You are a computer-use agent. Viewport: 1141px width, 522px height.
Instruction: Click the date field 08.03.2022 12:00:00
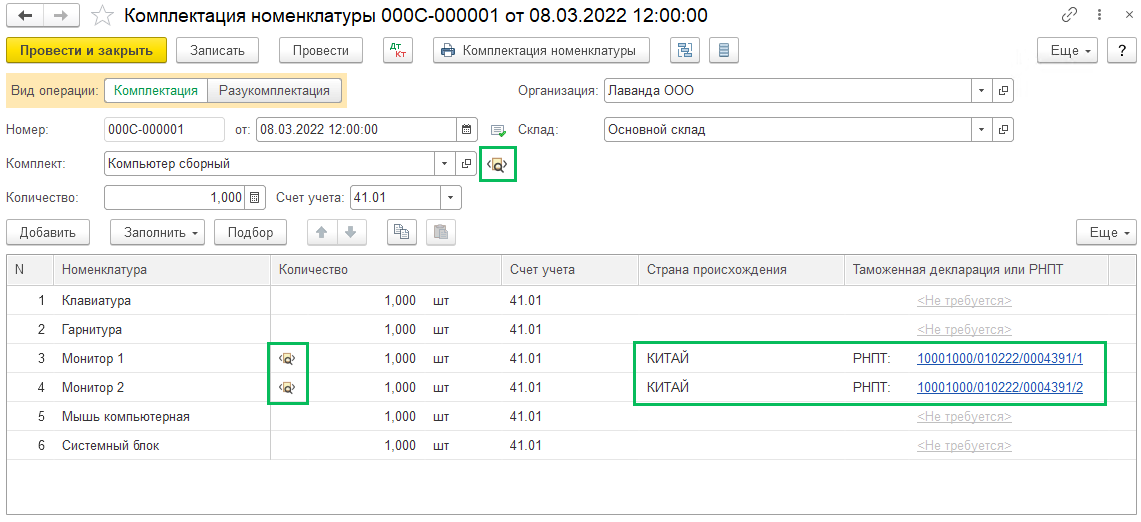357,130
